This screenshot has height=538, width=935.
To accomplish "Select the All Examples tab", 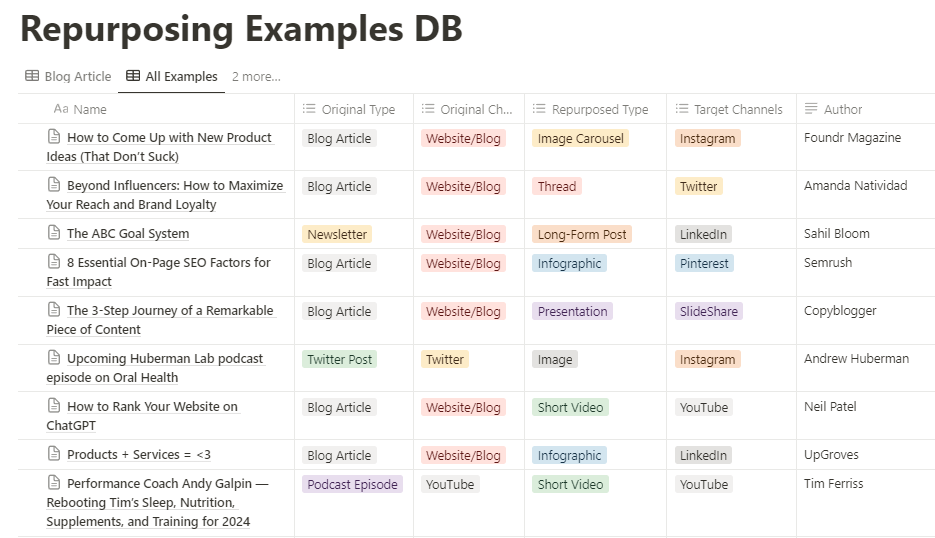I will point(181,76).
